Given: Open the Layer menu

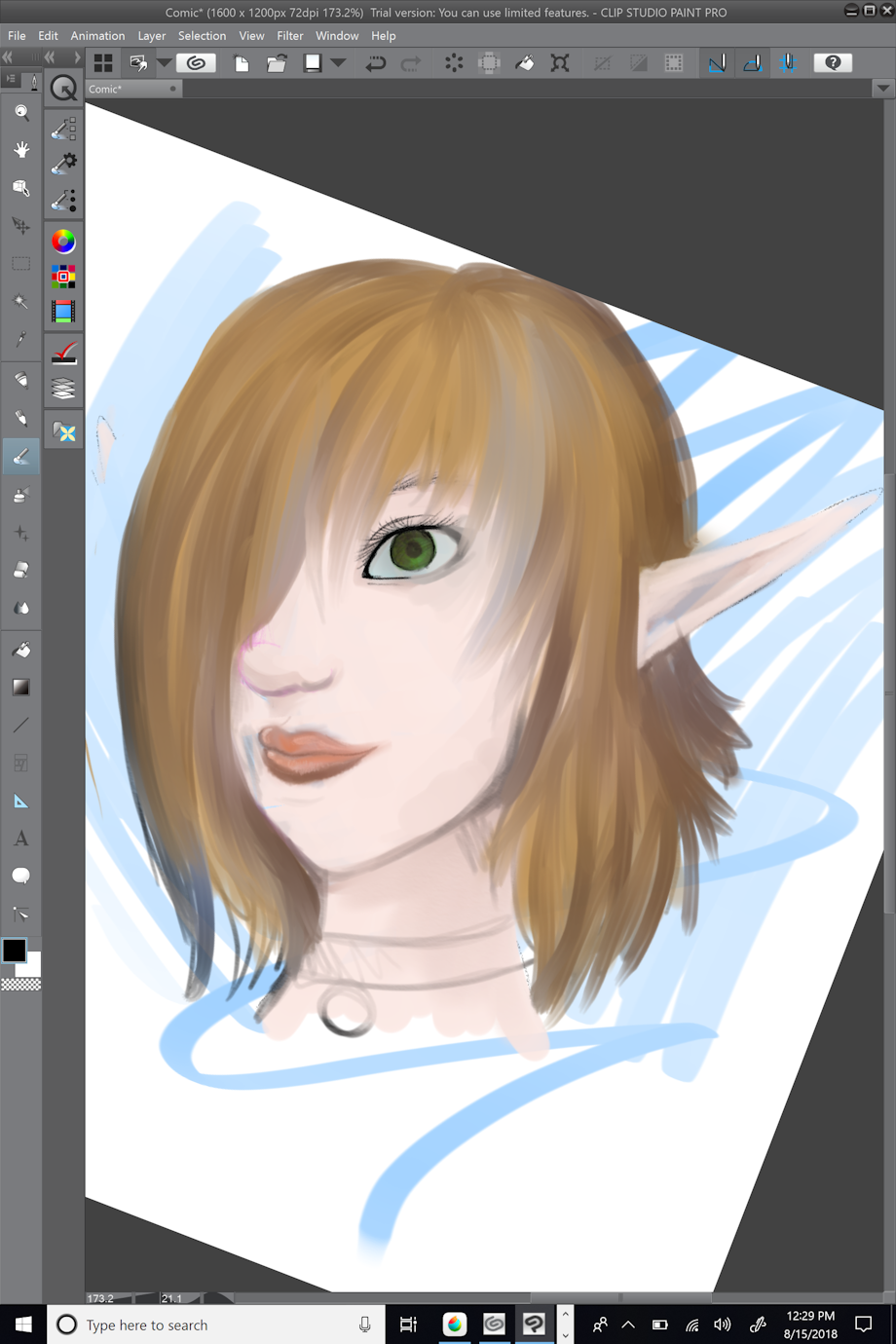Looking at the screenshot, I should tap(151, 36).
